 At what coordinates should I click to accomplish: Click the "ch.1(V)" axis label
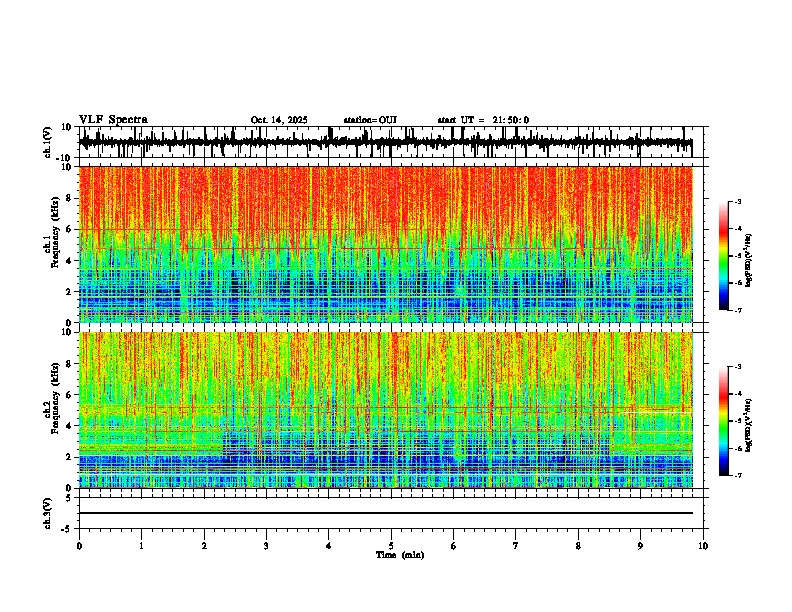tap(48, 142)
